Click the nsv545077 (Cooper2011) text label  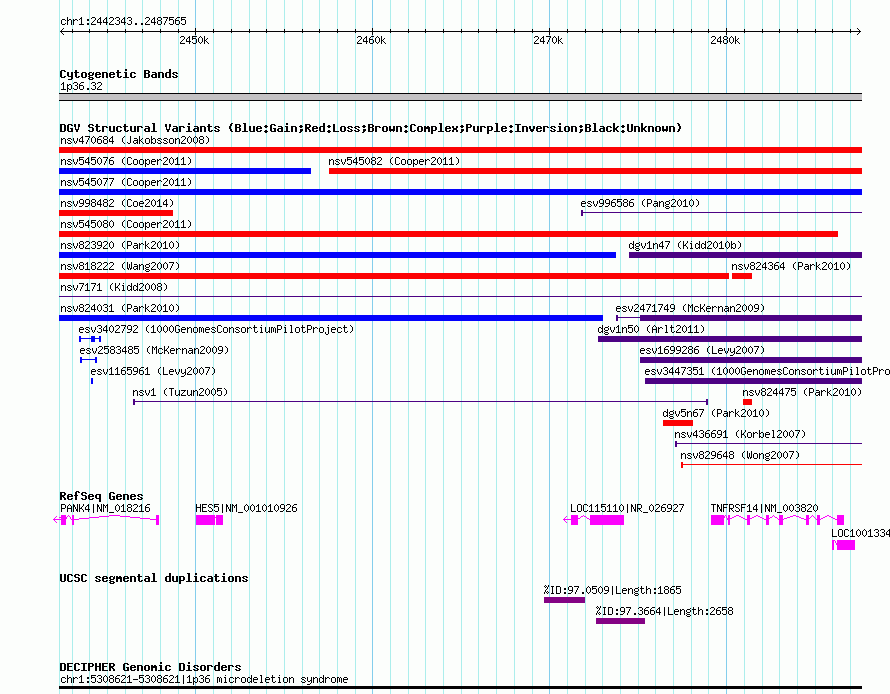(x=126, y=182)
